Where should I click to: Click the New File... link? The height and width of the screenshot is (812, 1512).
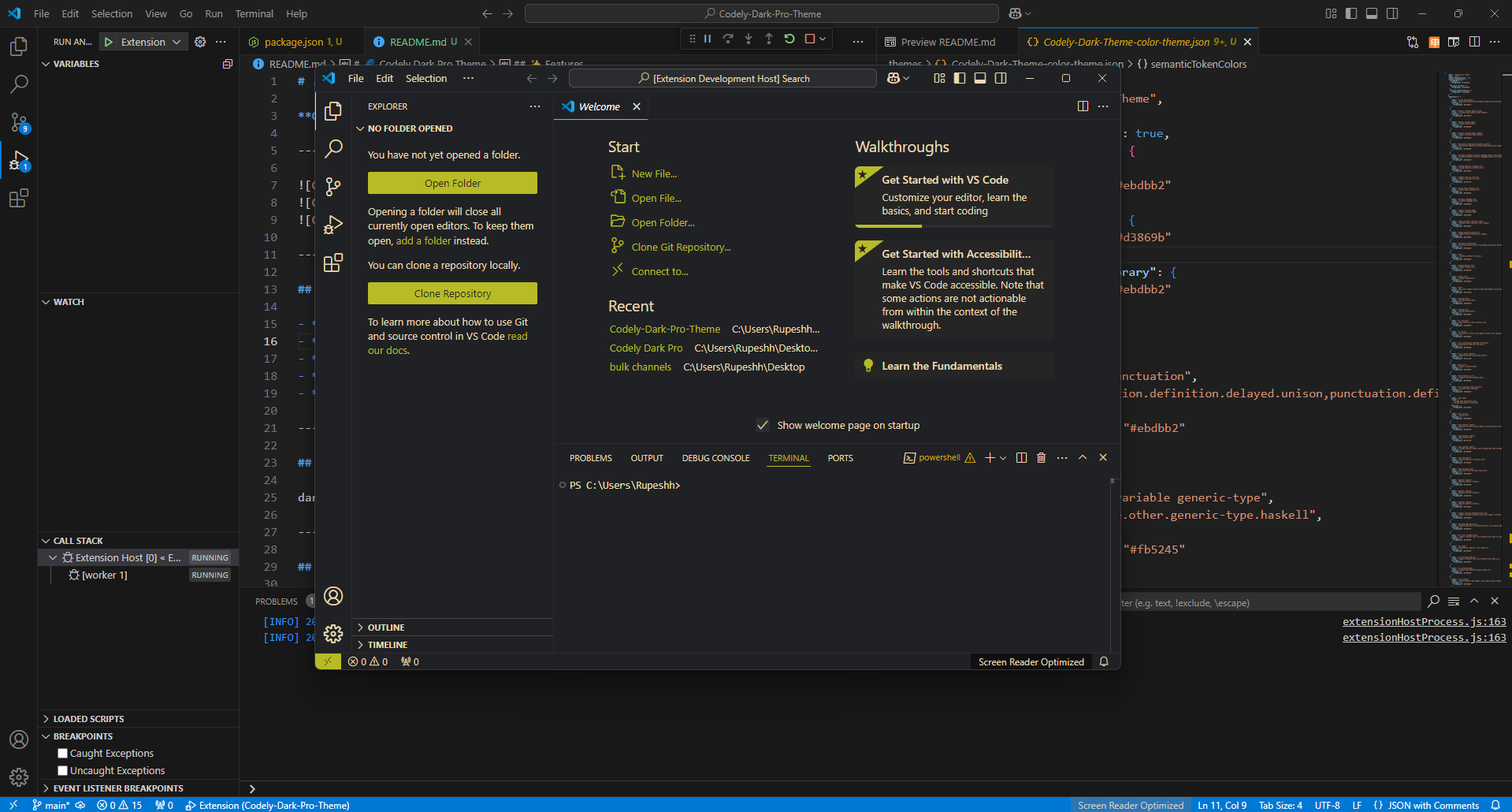tap(654, 173)
